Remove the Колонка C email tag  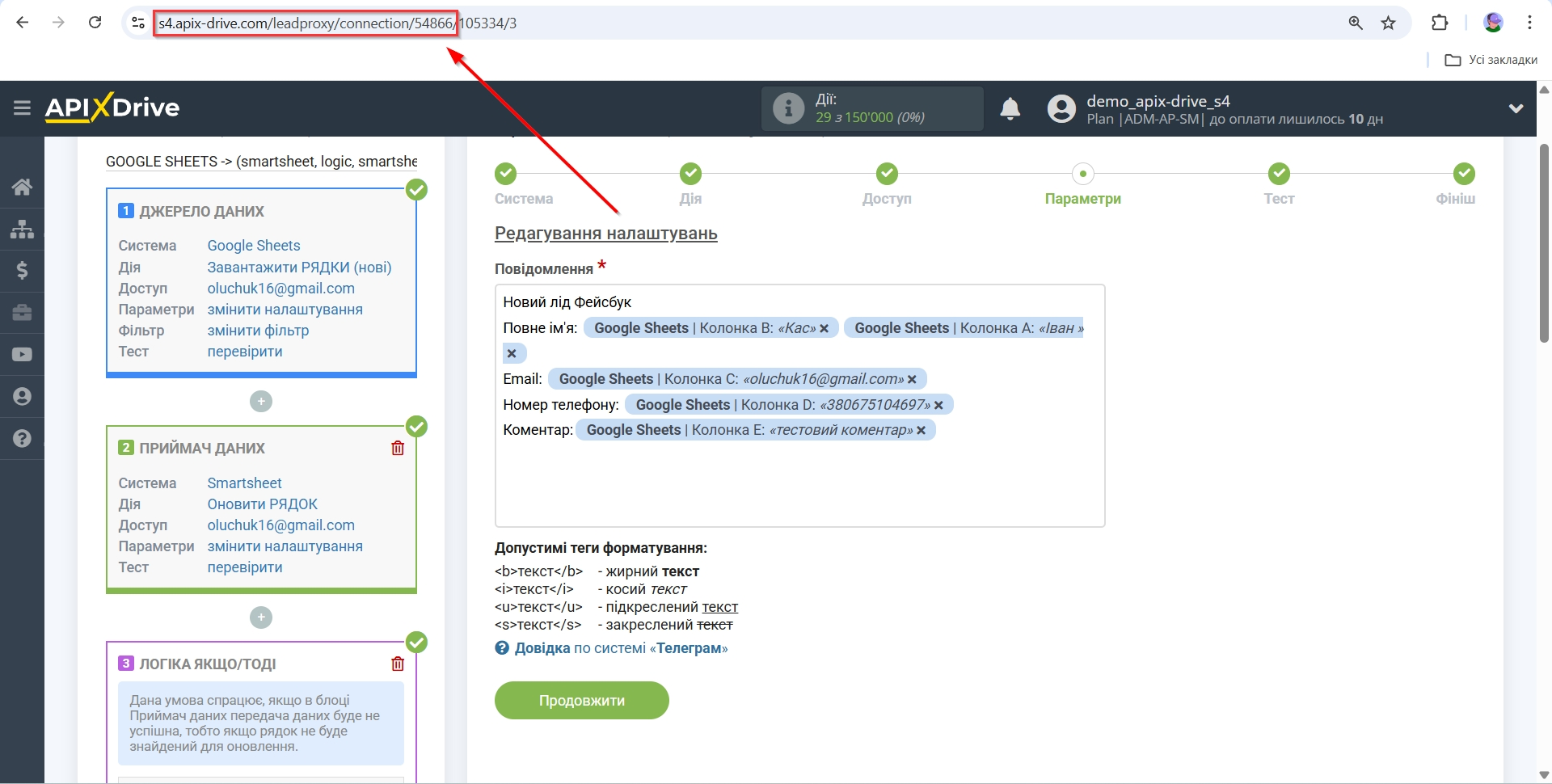coord(912,379)
